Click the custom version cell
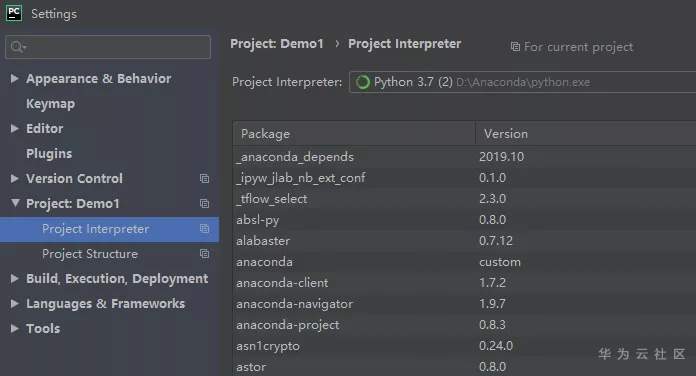Viewport: 696px width, 376px height. [500, 262]
